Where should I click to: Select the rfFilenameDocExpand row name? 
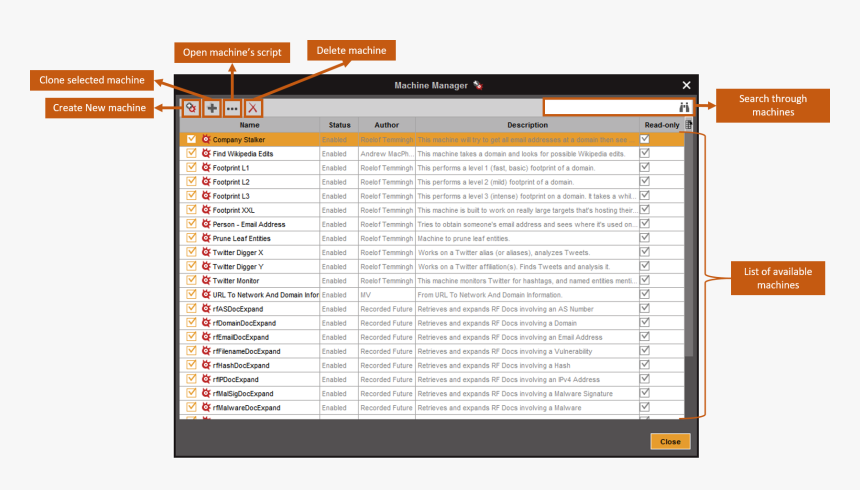(x=246, y=351)
